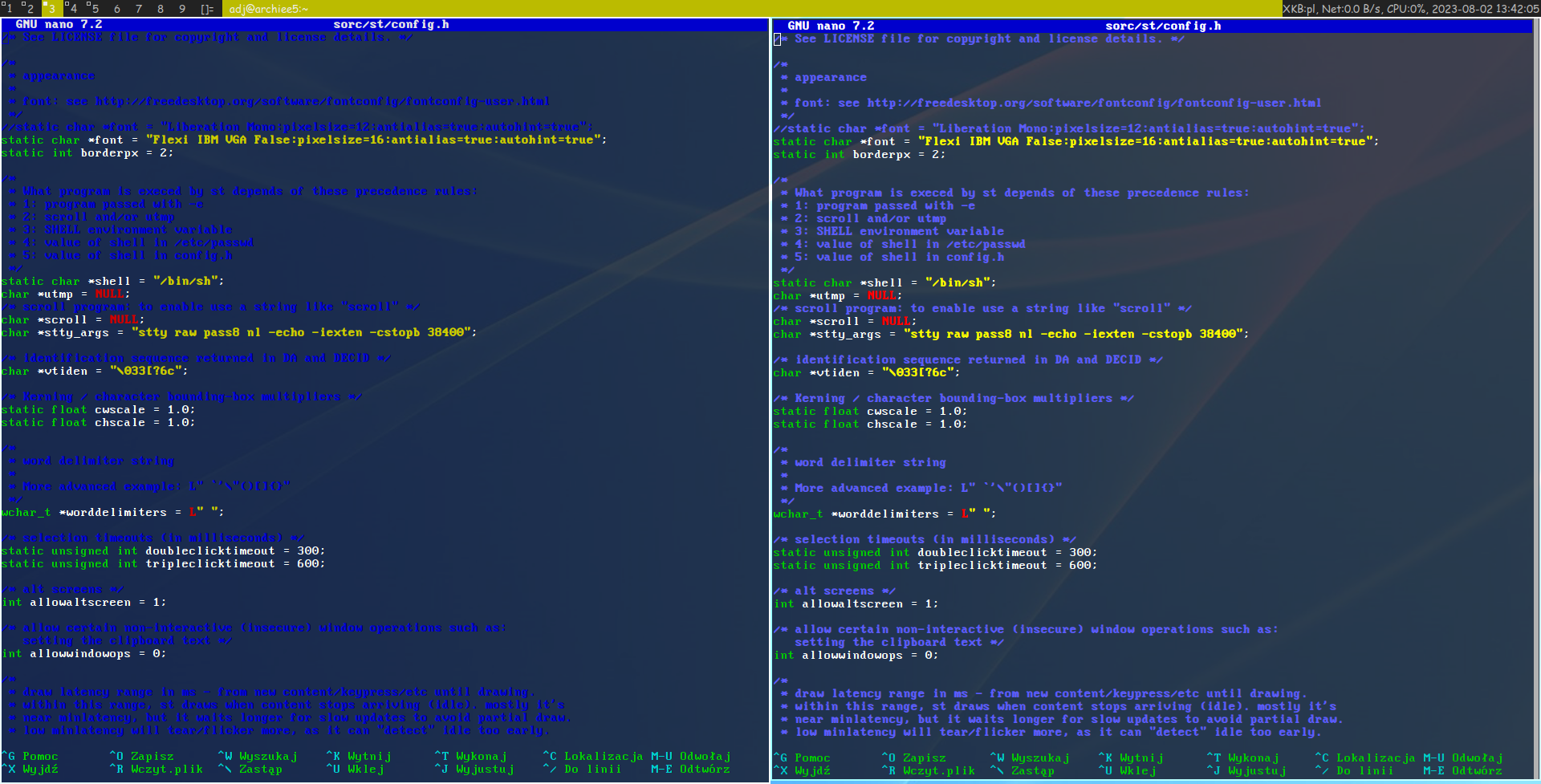Click ^G Pomoc help shortcut in left nano

tap(30, 756)
